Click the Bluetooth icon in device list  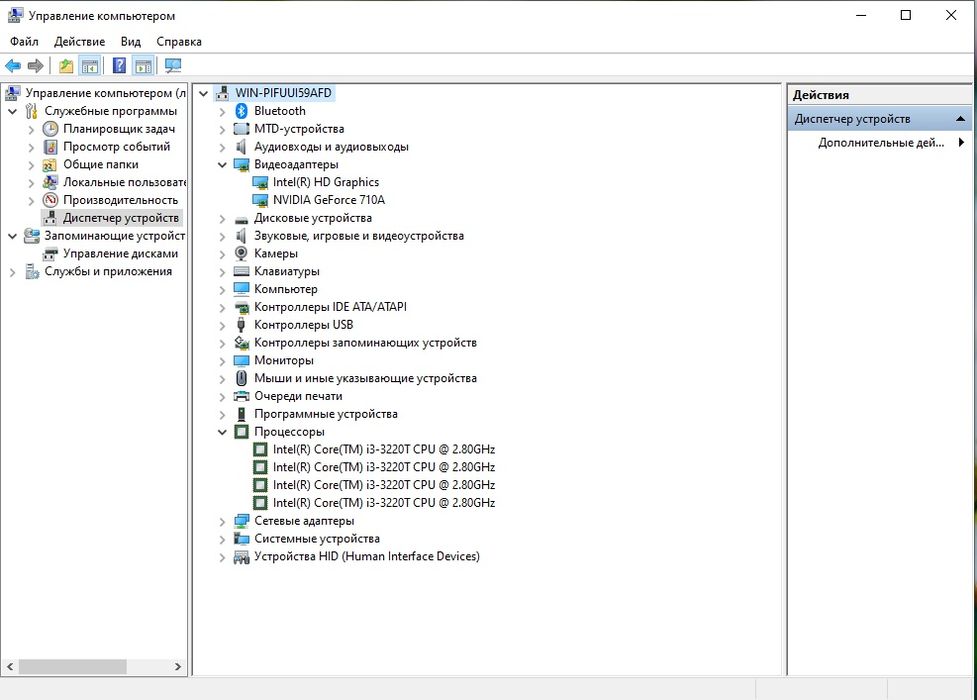click(x=241, y=111)
